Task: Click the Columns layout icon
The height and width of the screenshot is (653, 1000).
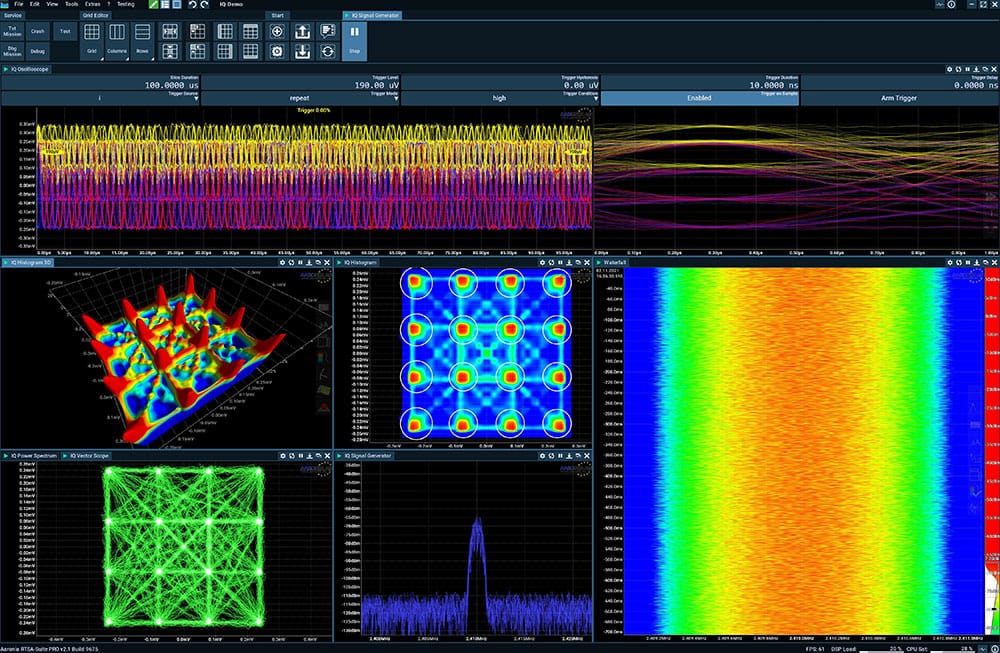Action: [x=117, y=33]
